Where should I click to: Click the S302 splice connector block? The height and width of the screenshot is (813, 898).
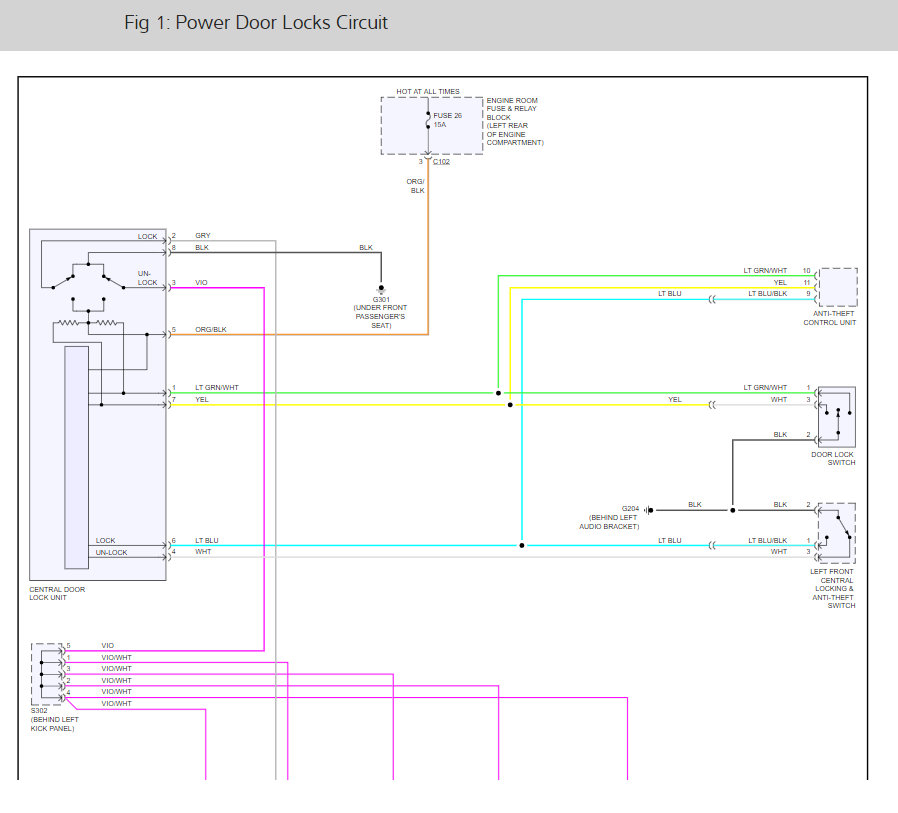(x=47, y=674)
